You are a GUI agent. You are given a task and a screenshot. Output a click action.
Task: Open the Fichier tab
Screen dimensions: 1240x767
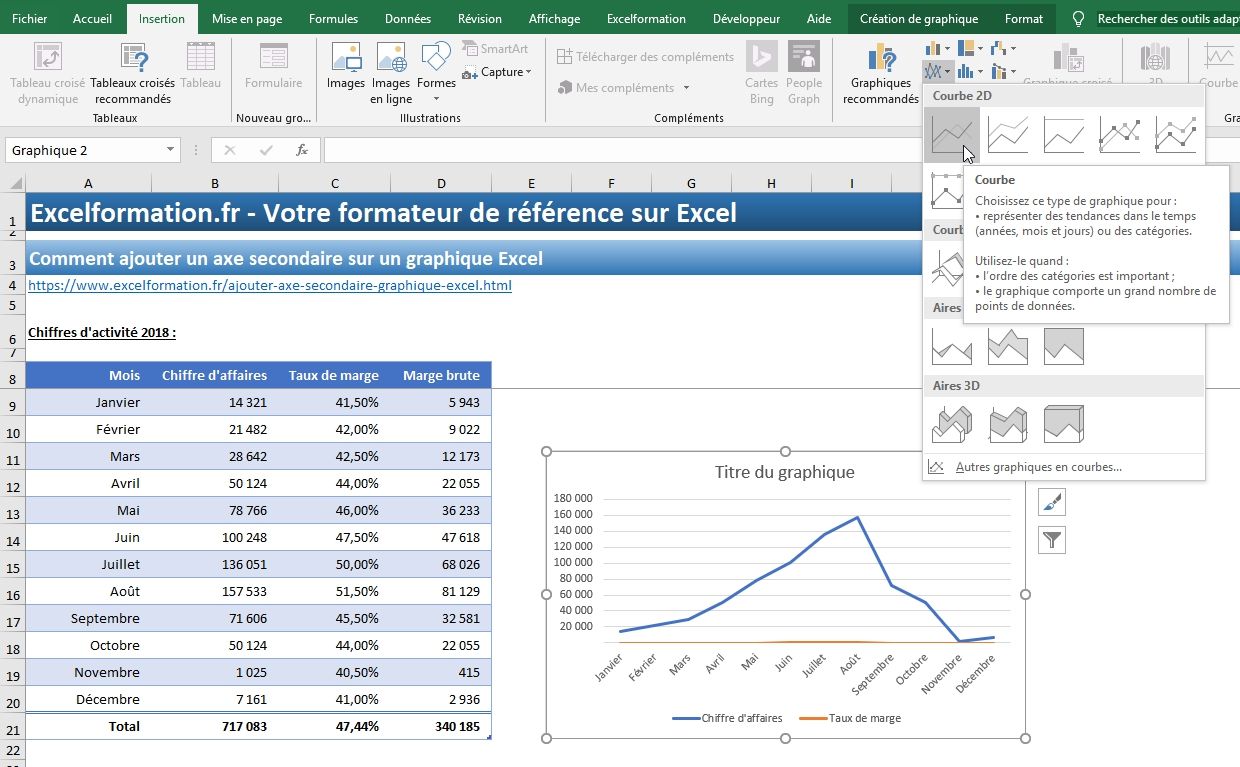29,19
